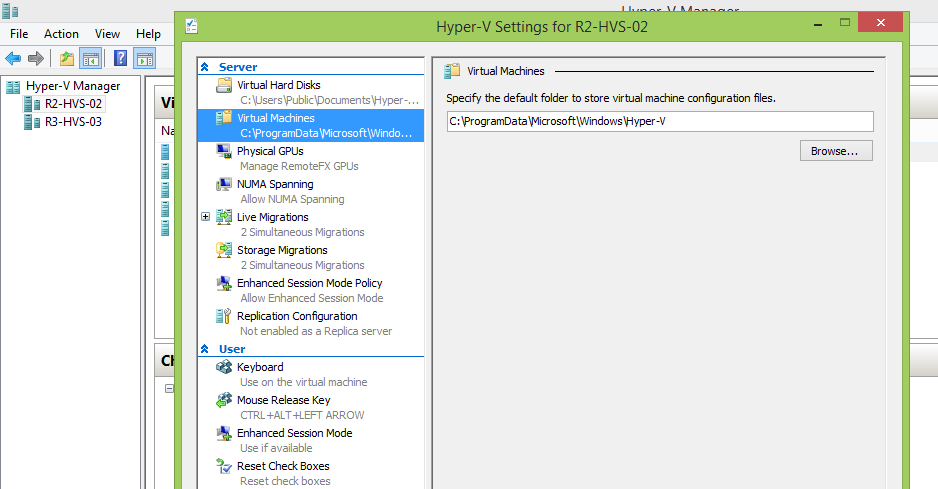Click 'CTRL+ALT+LEFT ARROW' description text
Screen dimensions: 938x489
tap(302, 415)
